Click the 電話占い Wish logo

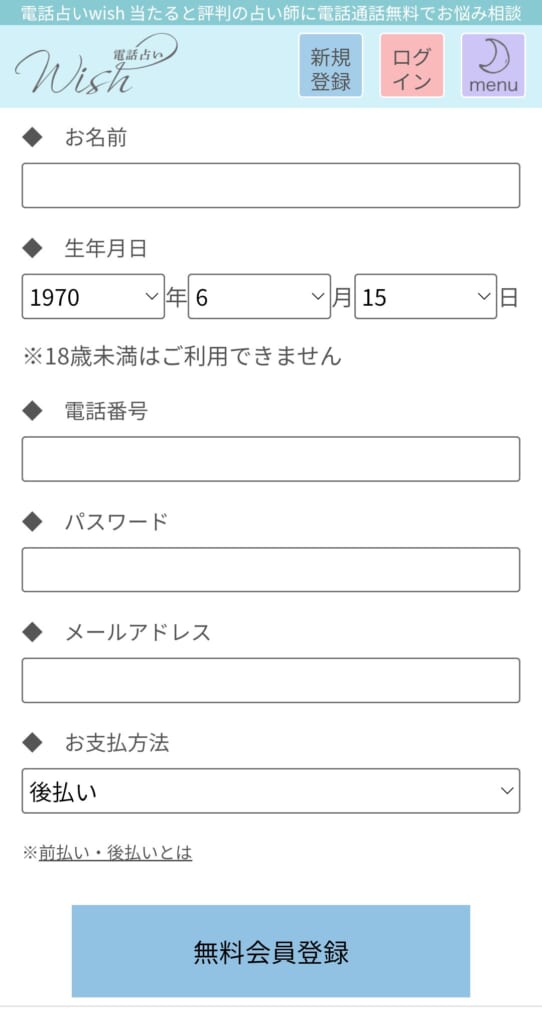[x=96, y=65]
